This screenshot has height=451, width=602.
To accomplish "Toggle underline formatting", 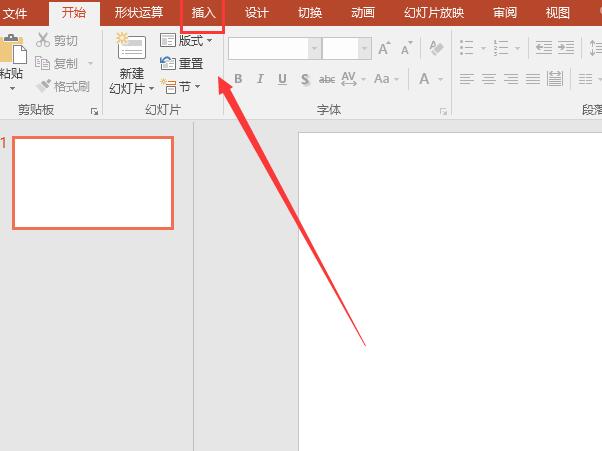I will pos(282,79).
